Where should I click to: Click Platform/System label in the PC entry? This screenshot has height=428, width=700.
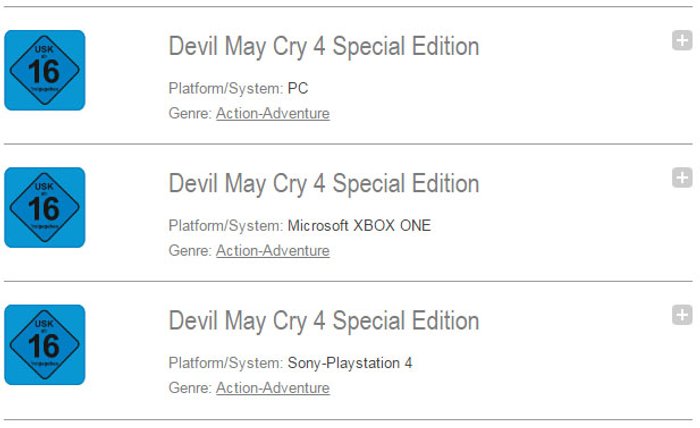click(225, 88)
